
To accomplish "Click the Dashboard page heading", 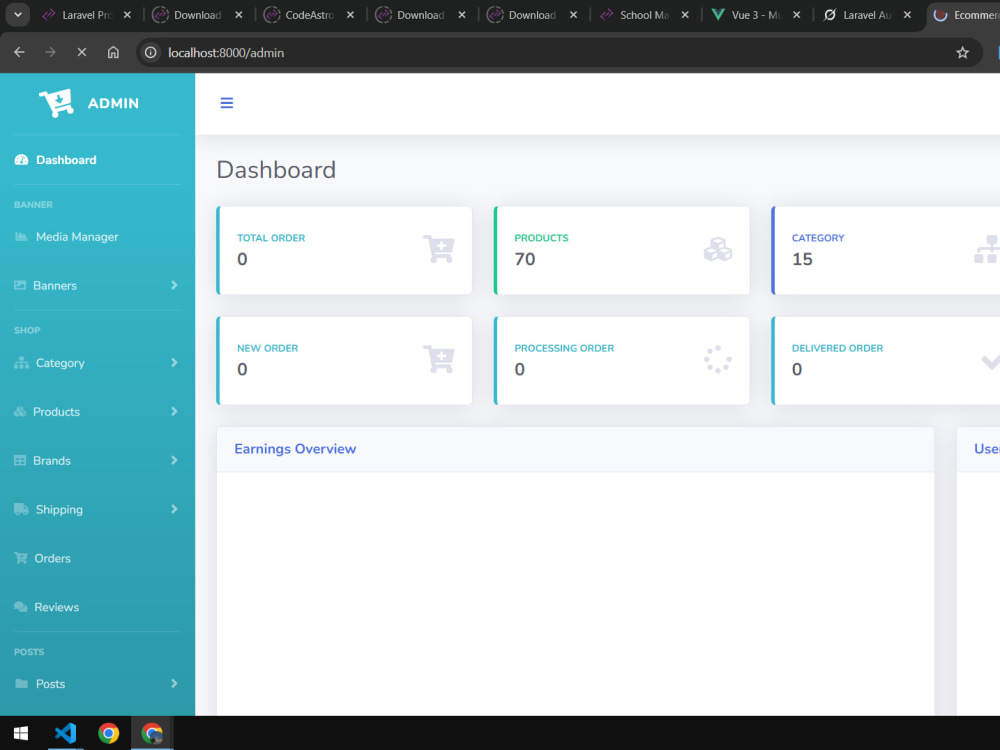I will point(276,170).
